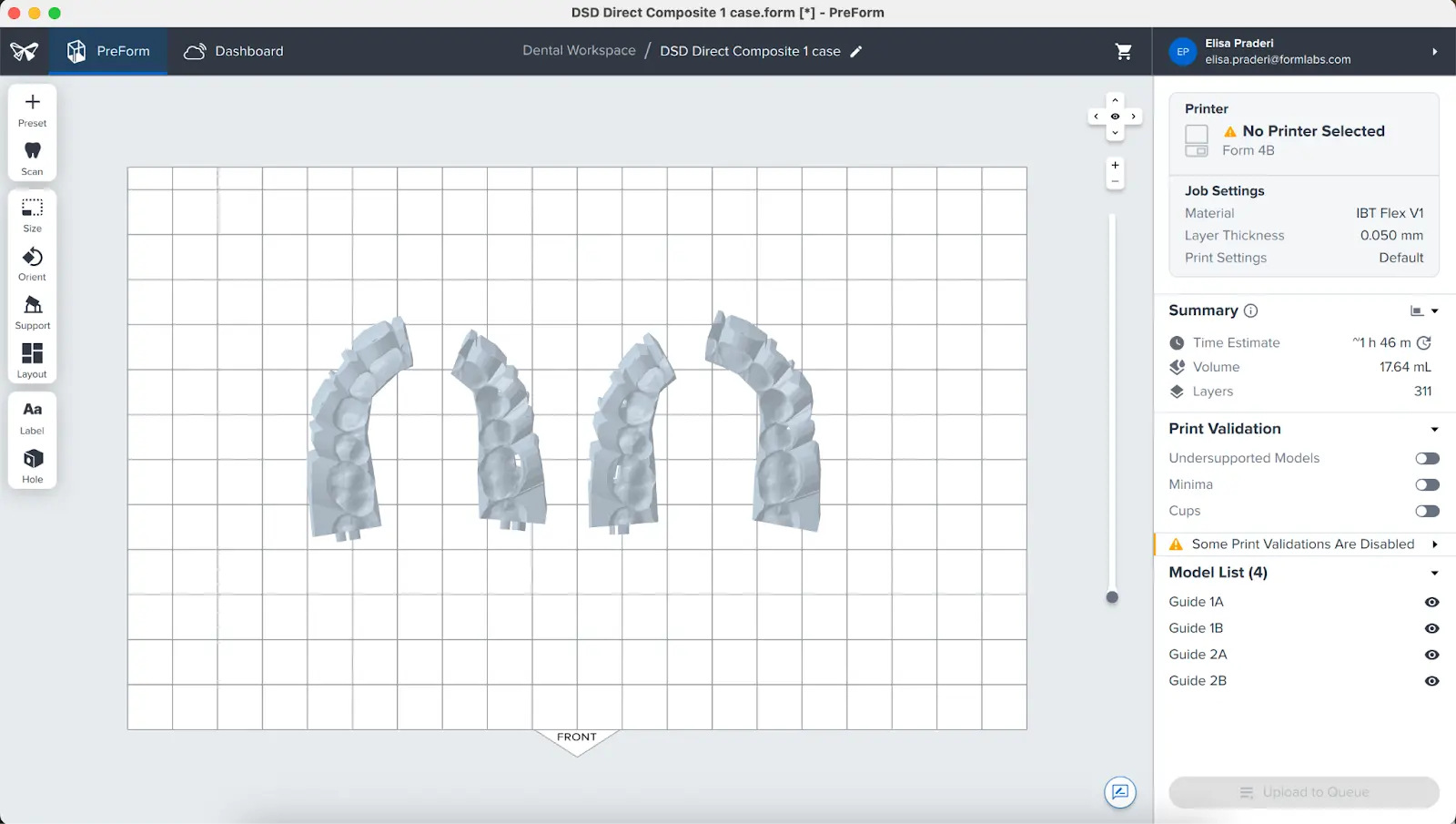Image resolution: width=1456 pixels, height=824 pixels.
Task: Open the Orient tool
Action: click(32, 263)
